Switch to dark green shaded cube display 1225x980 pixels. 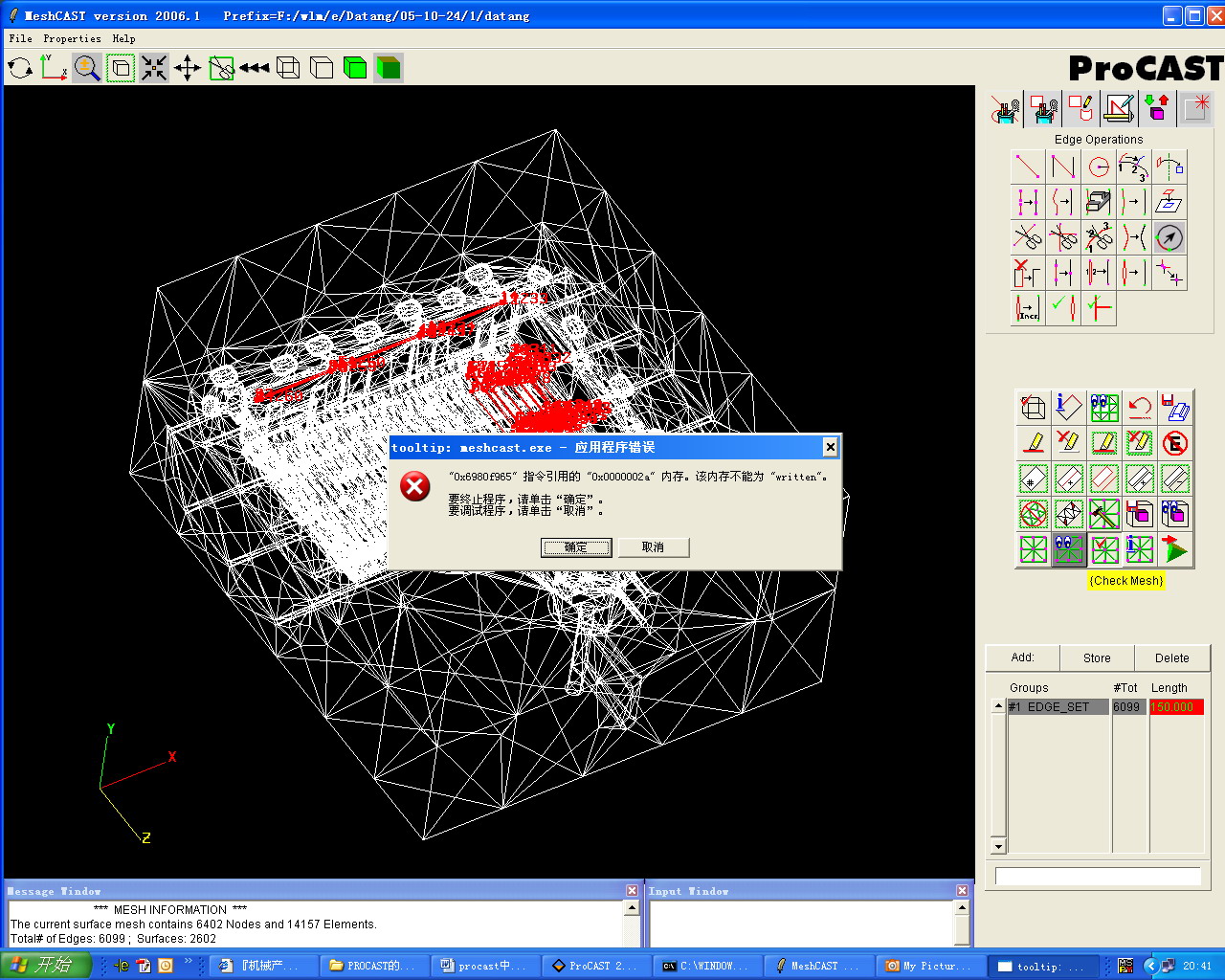[389, 68]
